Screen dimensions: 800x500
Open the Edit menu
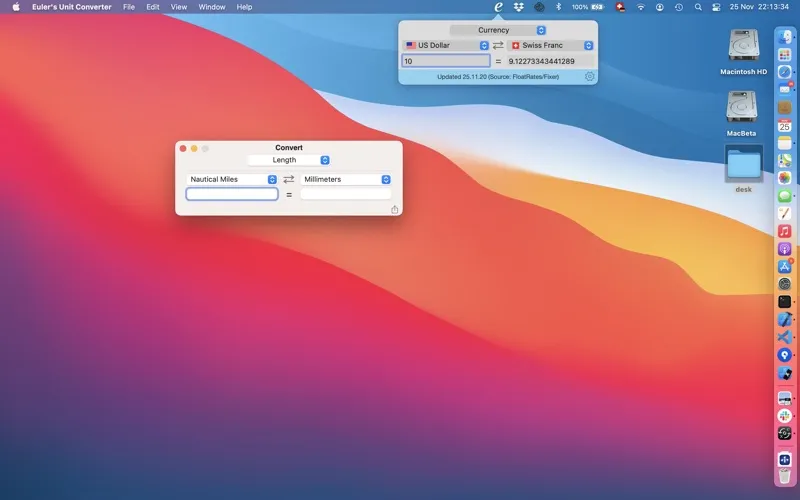(153, 7)
